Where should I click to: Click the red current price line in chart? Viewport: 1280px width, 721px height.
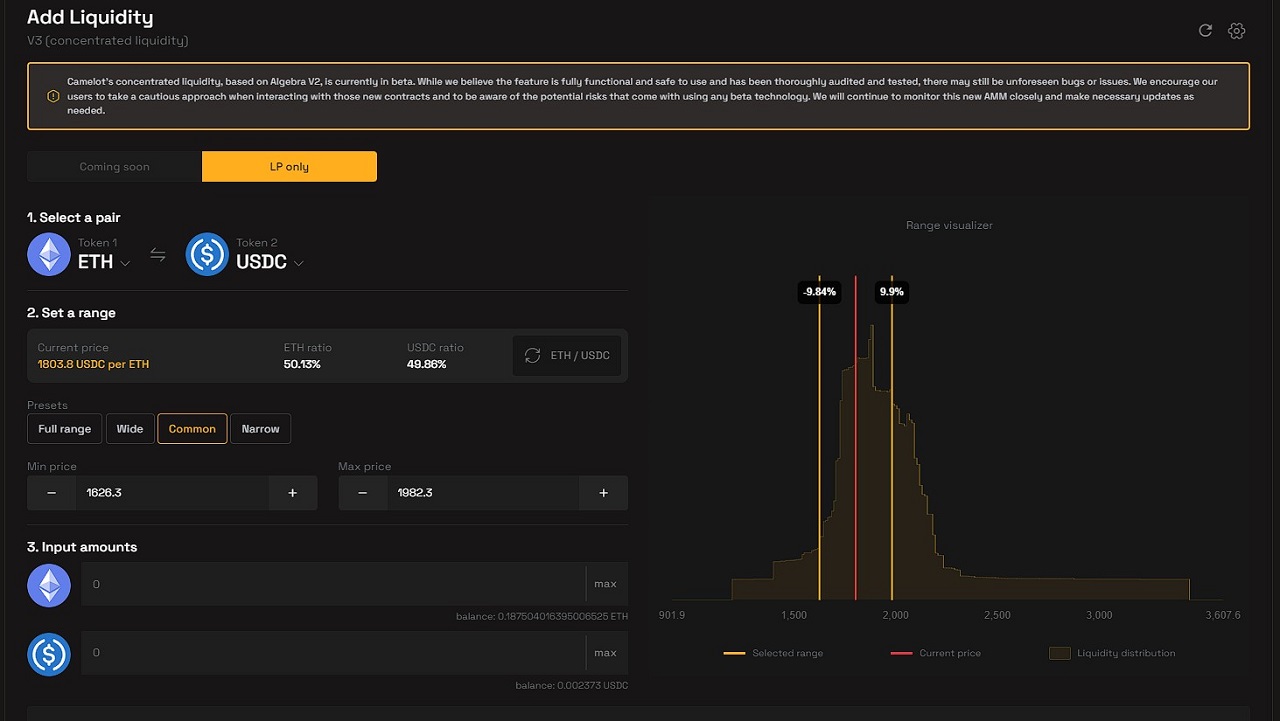856,440
